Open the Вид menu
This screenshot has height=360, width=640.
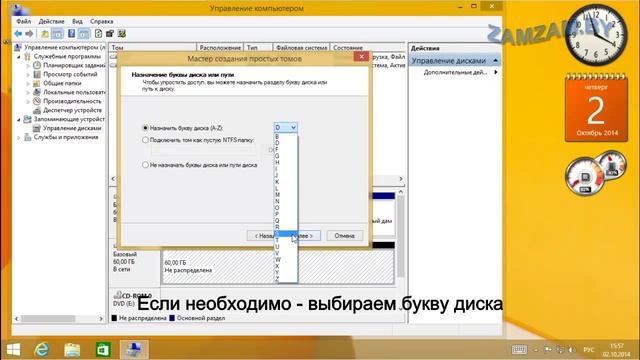coord(77,21)
